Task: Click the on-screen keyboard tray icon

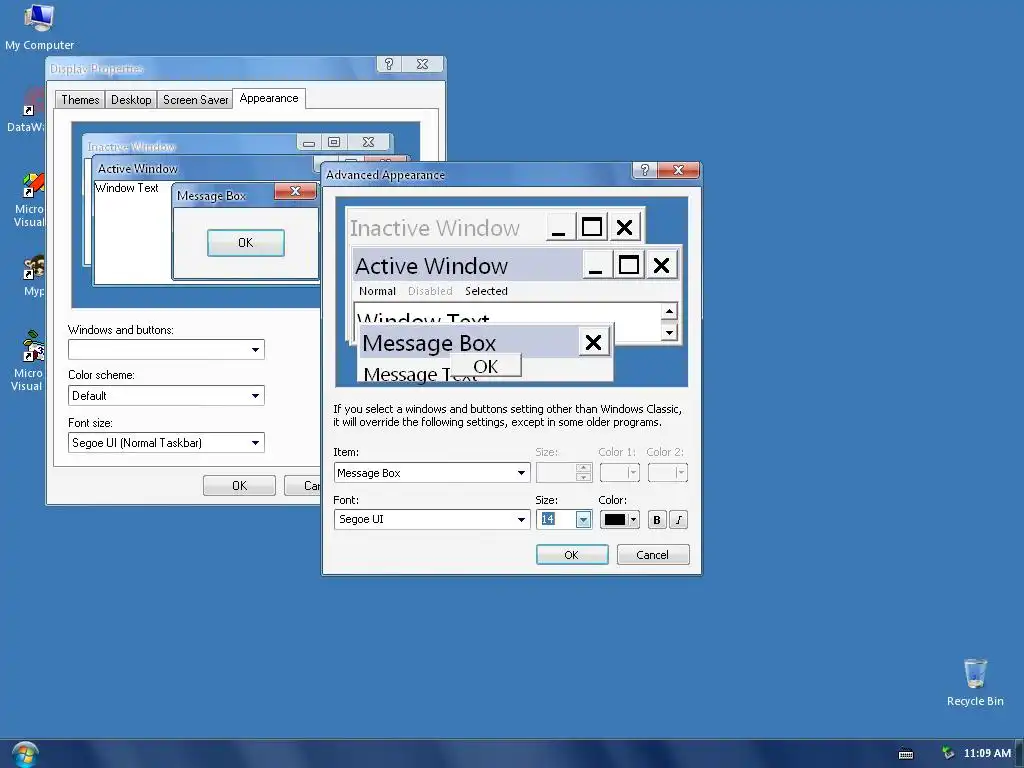Action: point(906,754)
